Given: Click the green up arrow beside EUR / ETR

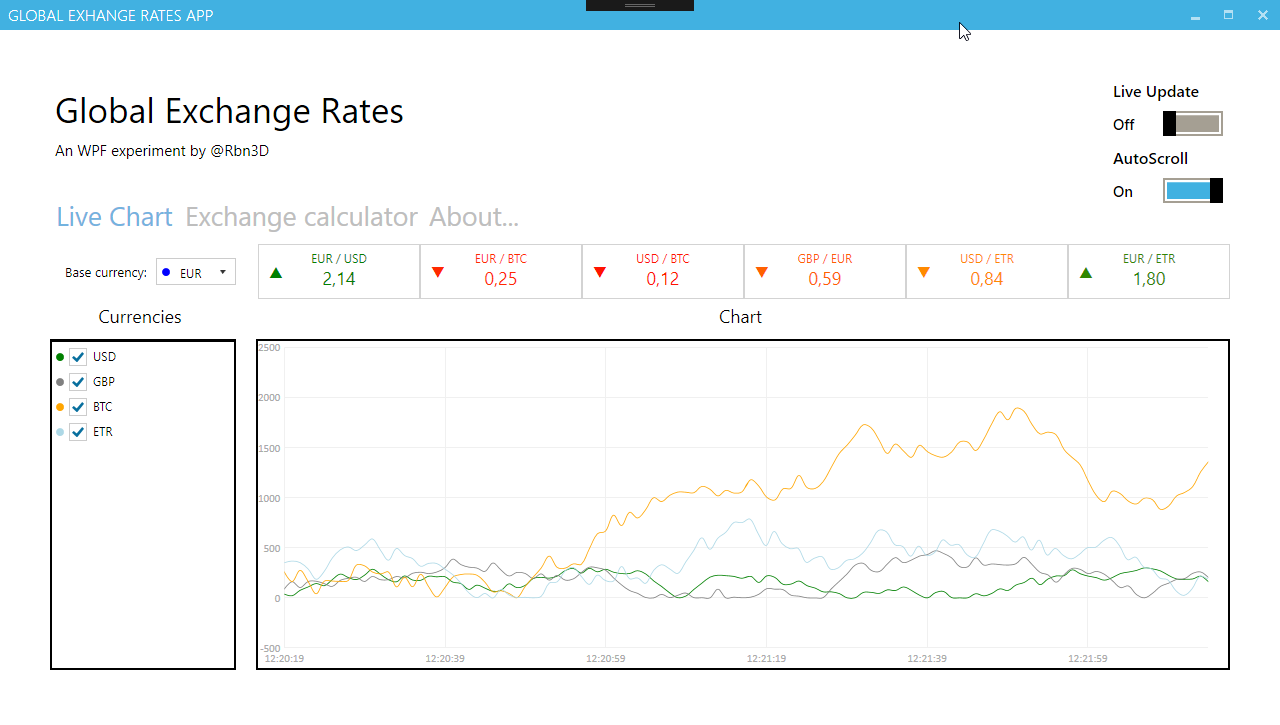Looking at the screenshot, I should click(1086, 272).
